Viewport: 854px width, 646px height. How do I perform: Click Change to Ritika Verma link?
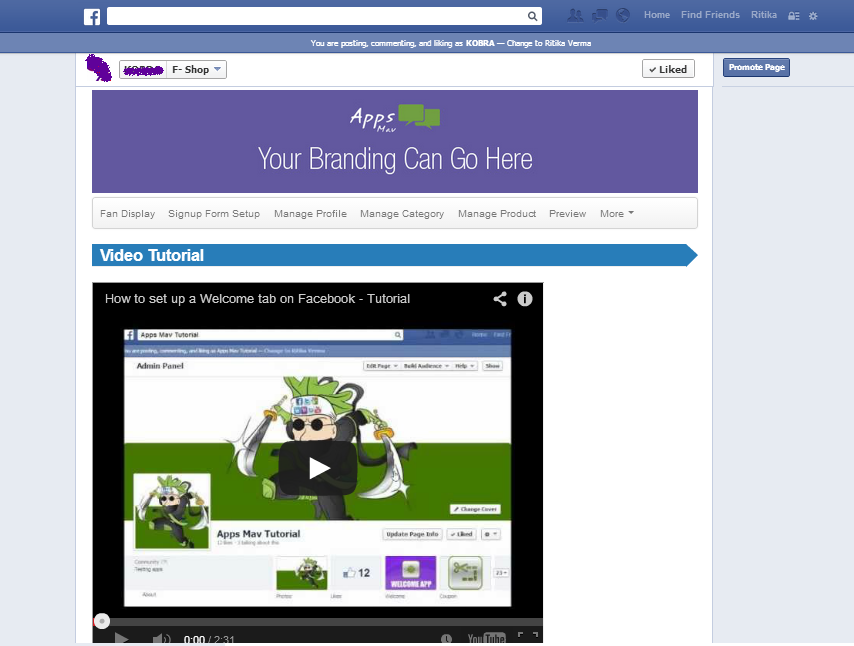pyautogui.click(x=548, y=43)
